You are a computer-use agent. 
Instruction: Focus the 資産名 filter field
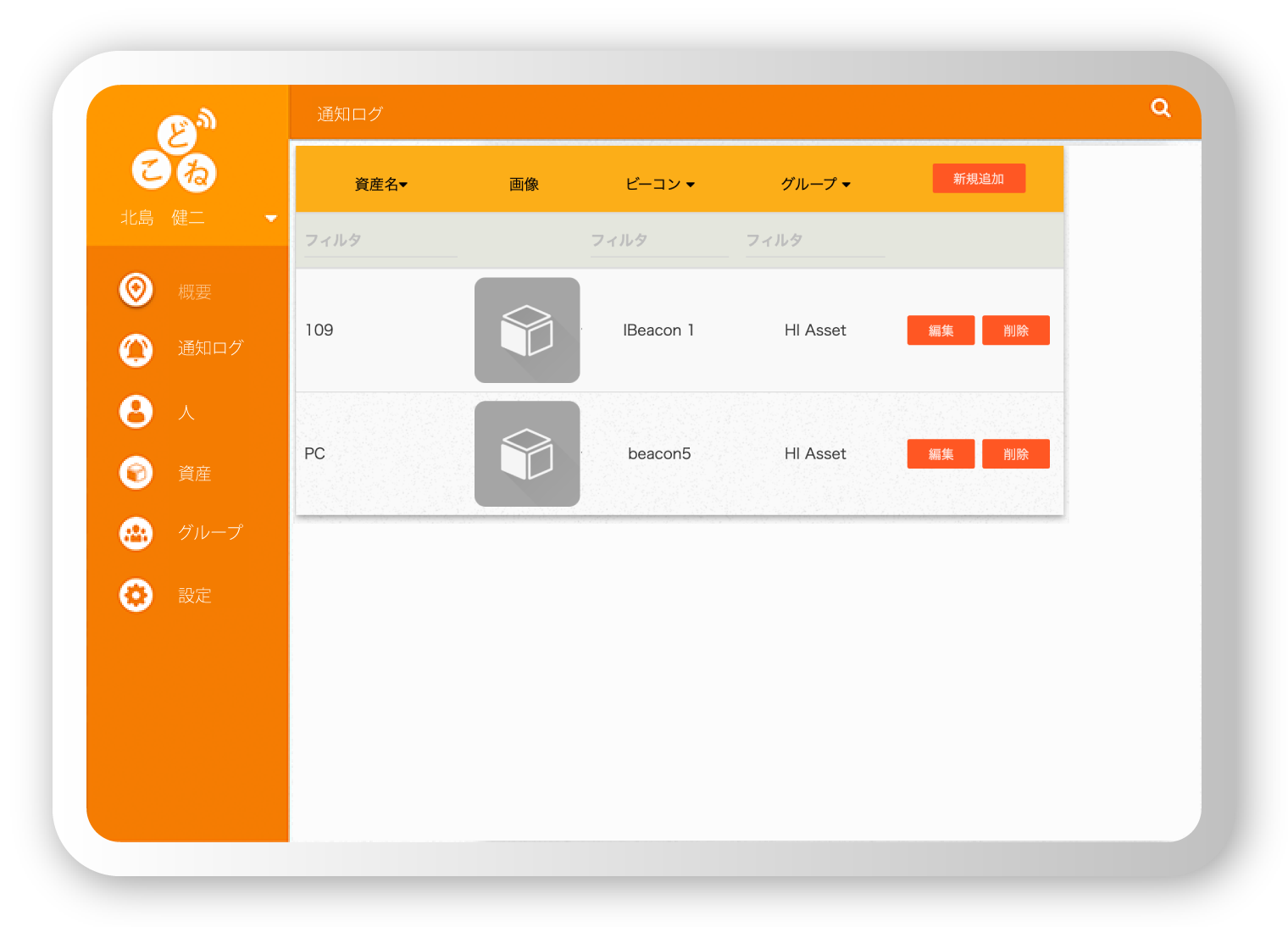pyautogui.click(x=380, y=241)
